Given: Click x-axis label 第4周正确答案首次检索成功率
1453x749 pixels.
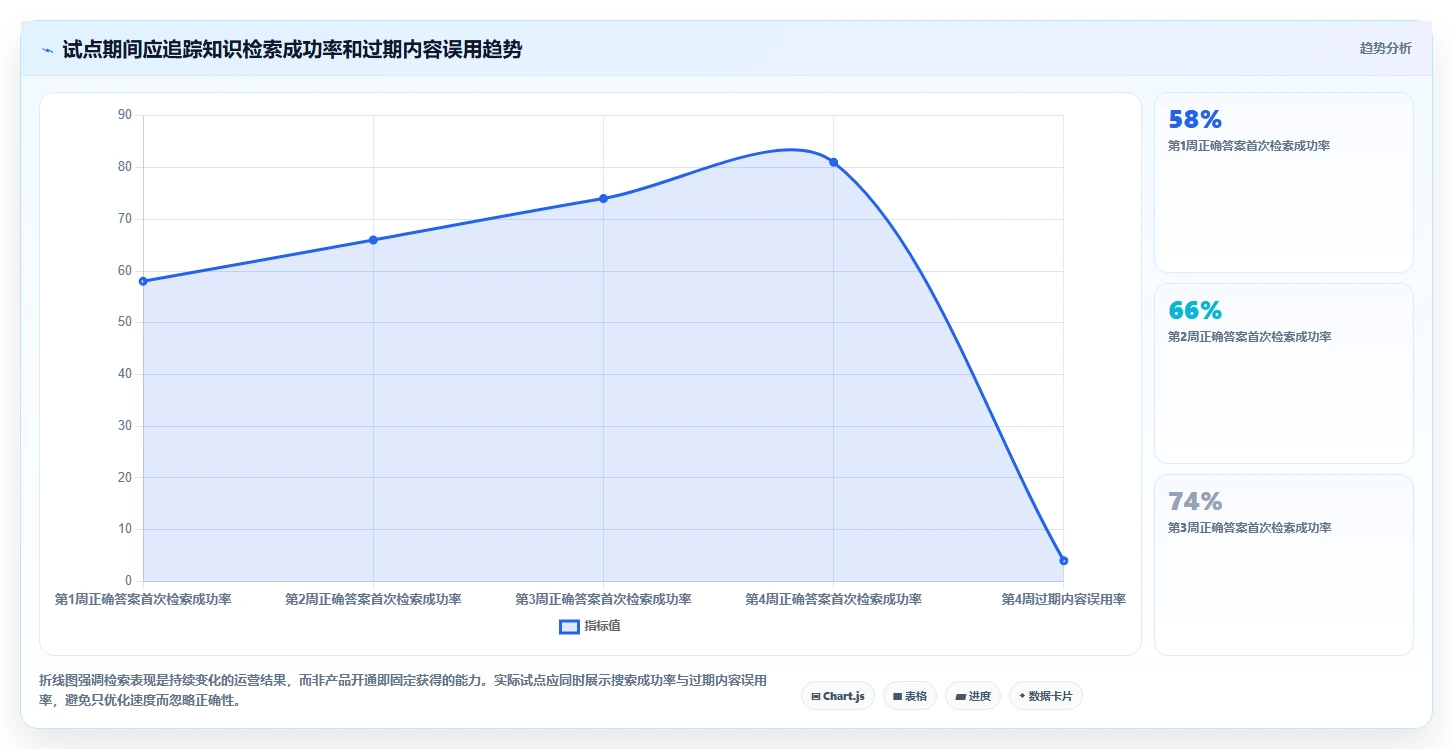Looking at the screenshot, I should tap(833, 599).
